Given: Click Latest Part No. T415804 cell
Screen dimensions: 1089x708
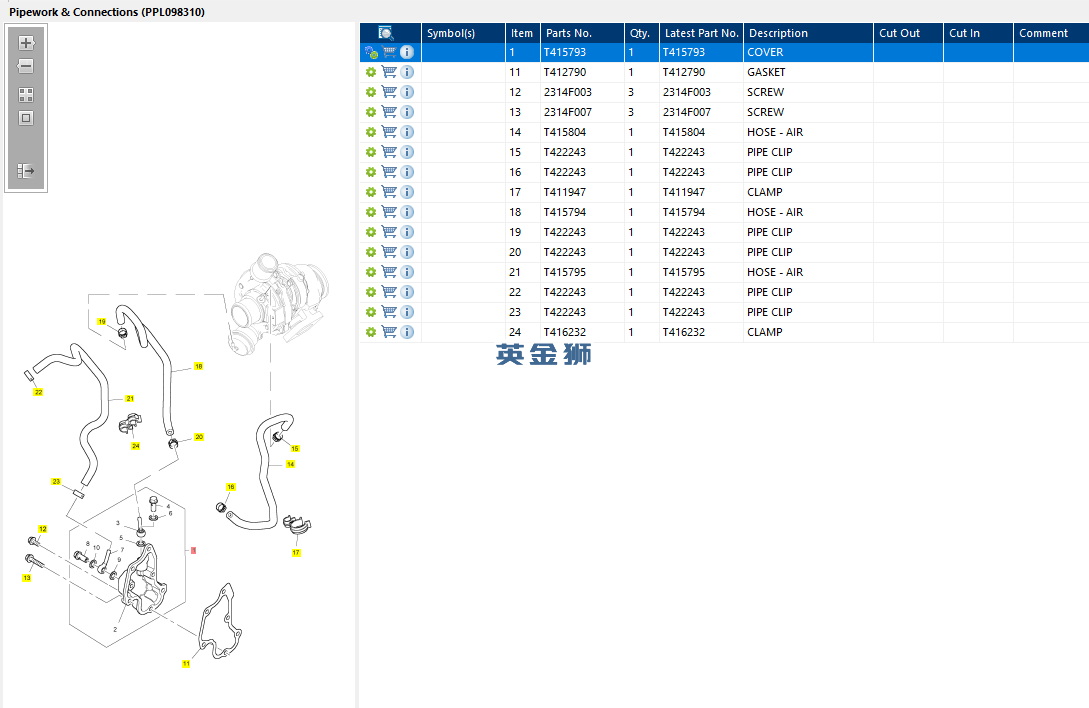Looking at the screenshot, I should click(x=701, y=132).
